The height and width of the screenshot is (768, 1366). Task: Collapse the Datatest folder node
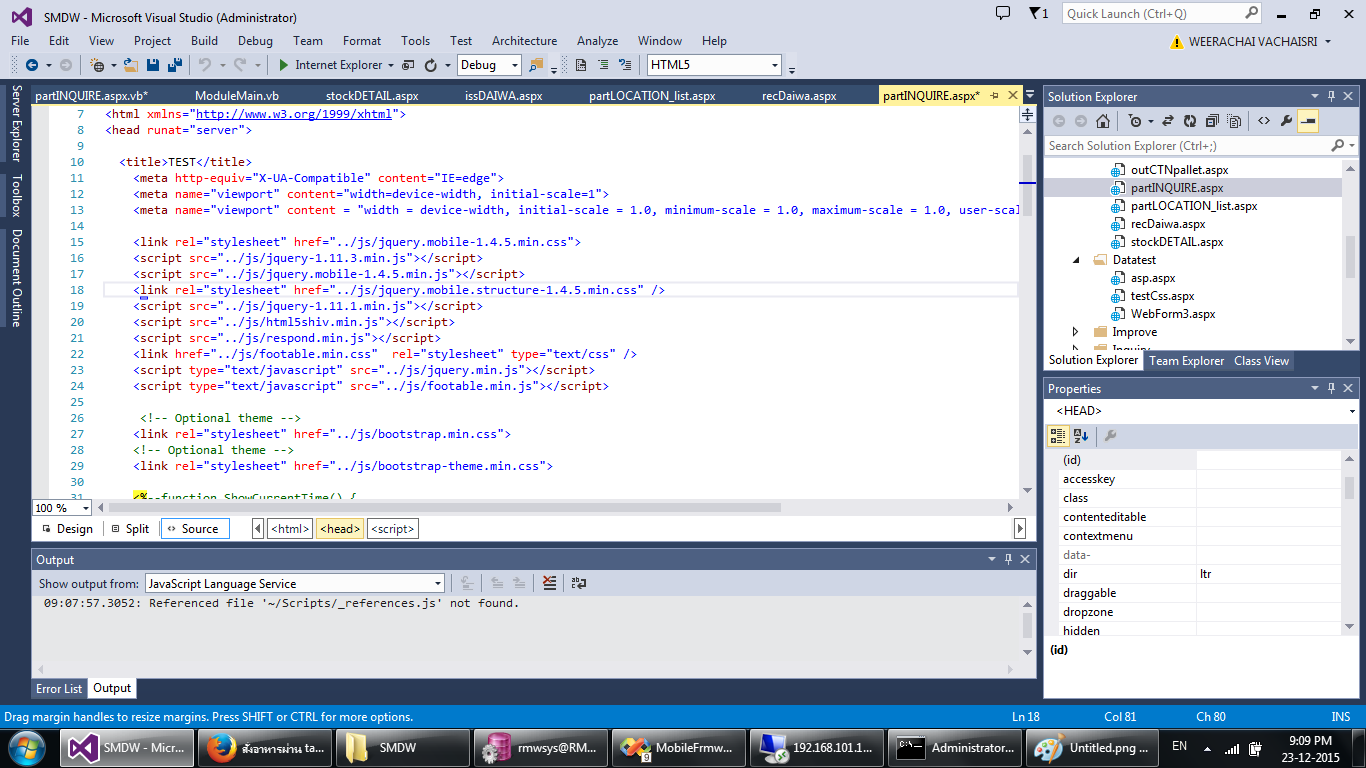tap(1076, 260)
